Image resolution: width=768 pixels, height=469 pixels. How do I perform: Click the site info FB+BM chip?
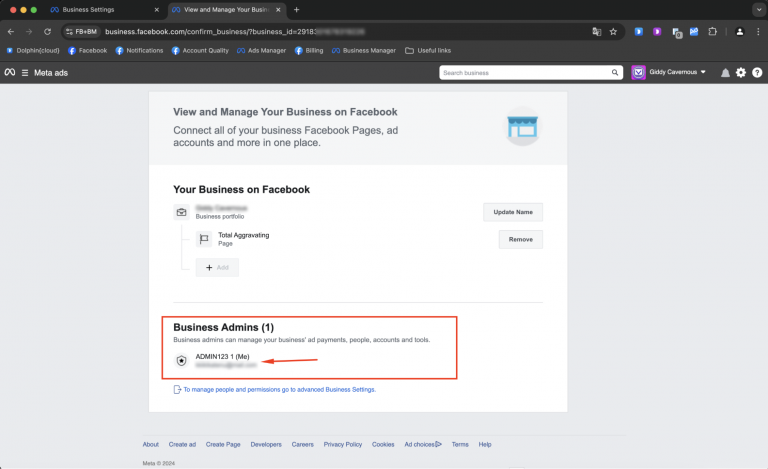click(x=82, y=31)
